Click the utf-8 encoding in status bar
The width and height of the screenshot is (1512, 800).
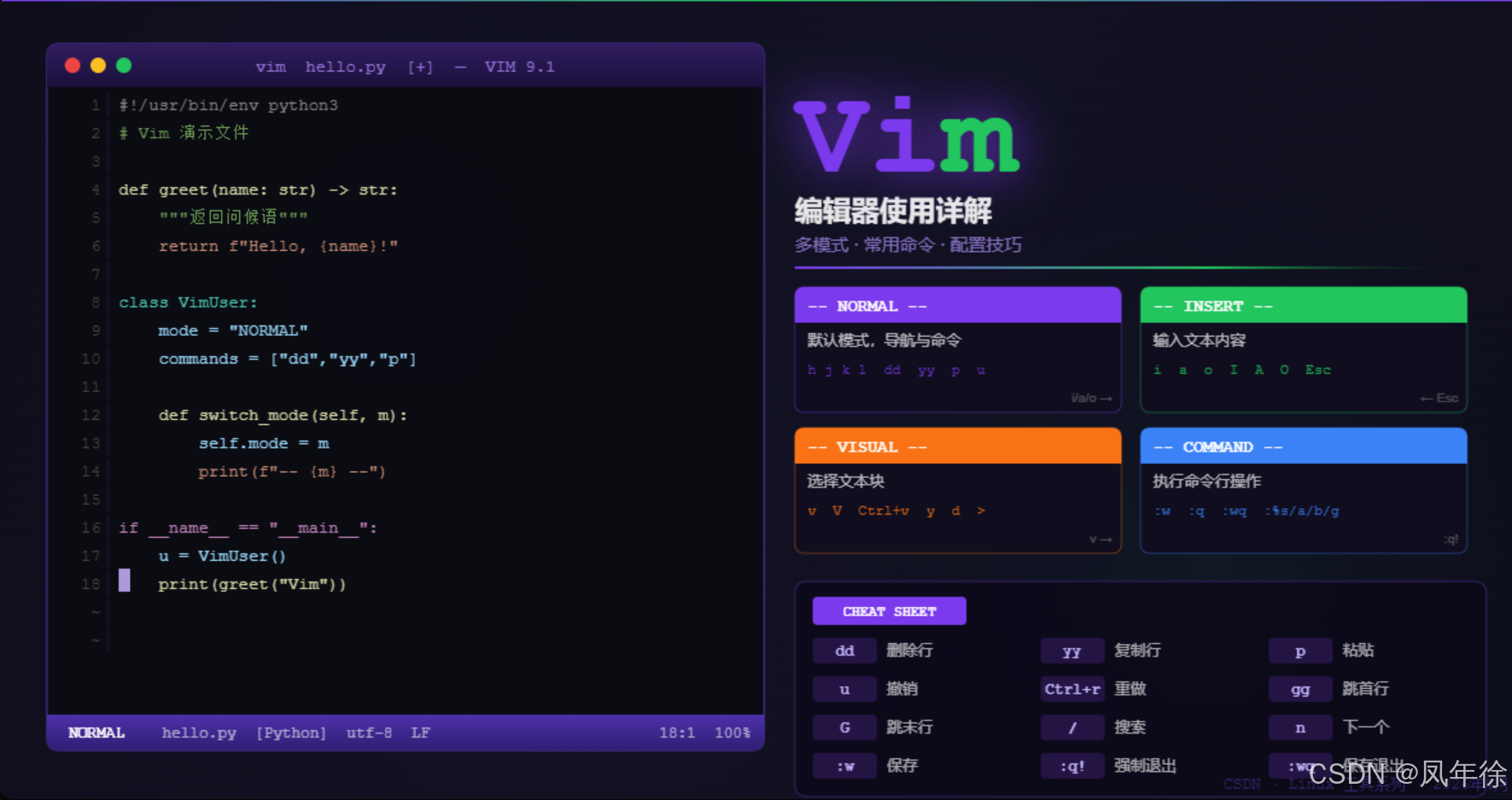point(369,733)
